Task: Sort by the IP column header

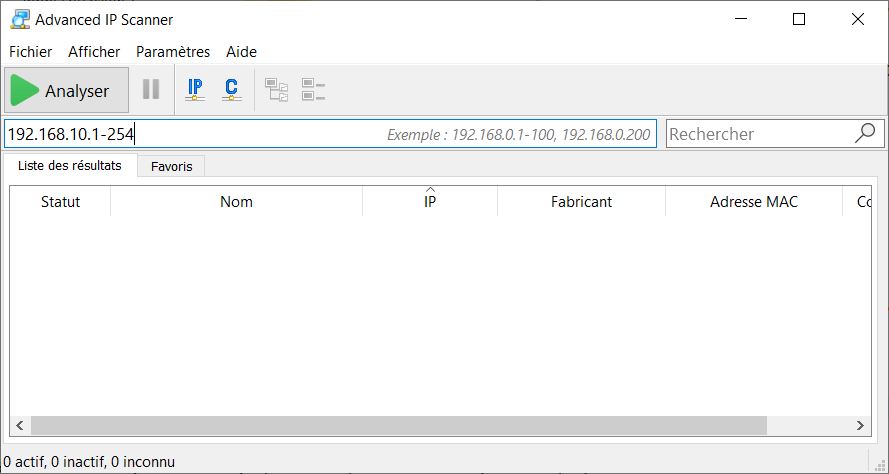Action: pyautogui.click(x=430, y=201)
